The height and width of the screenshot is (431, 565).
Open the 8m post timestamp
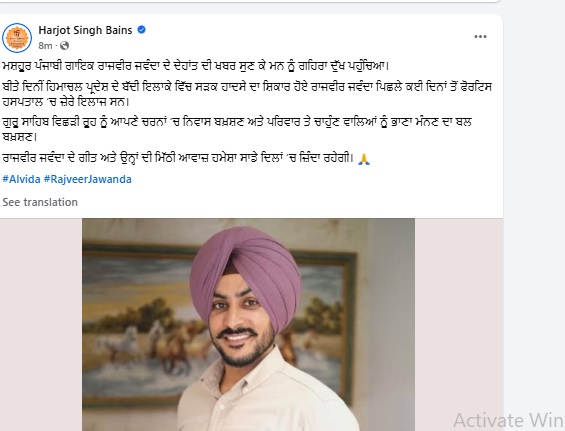coord(45,46)
